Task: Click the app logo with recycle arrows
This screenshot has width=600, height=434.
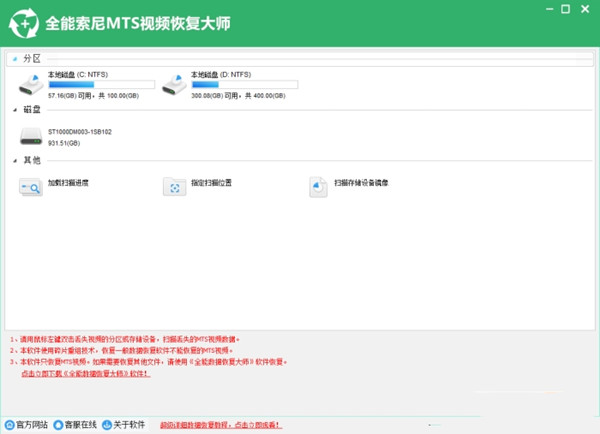Action: 24,24
